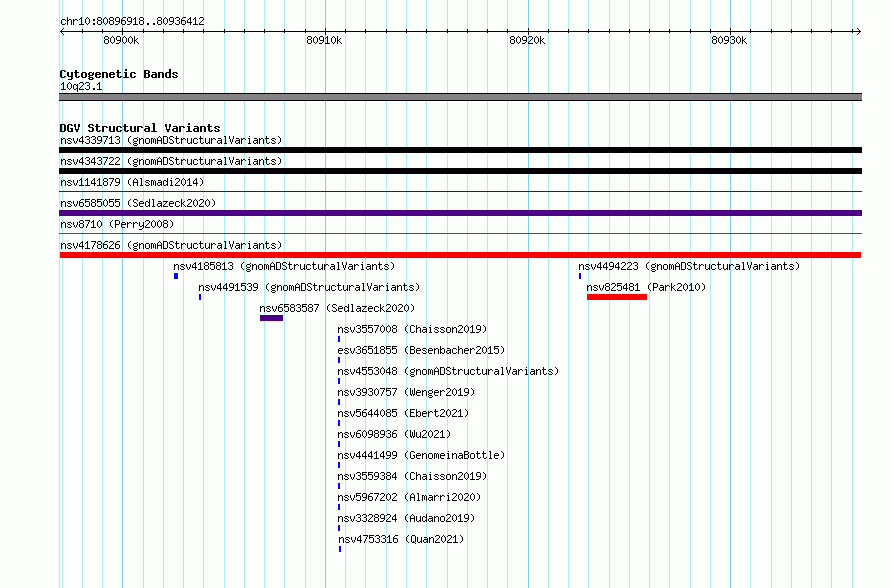This screenshot has height=588, width=890.
Task: Open the nsv4343722 gnomAD variant label
Action: click(171, 161)
